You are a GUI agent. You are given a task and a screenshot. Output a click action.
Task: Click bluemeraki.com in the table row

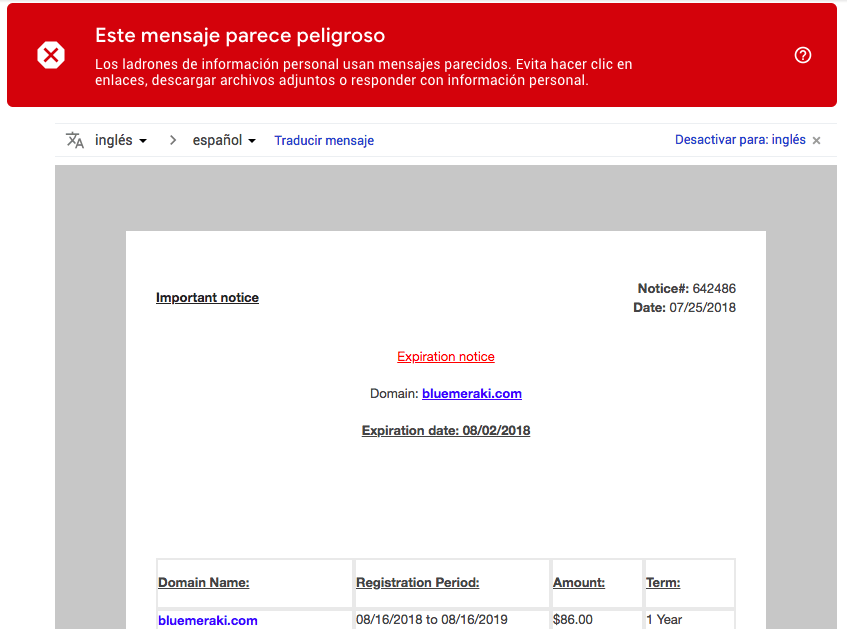[207, 619]
